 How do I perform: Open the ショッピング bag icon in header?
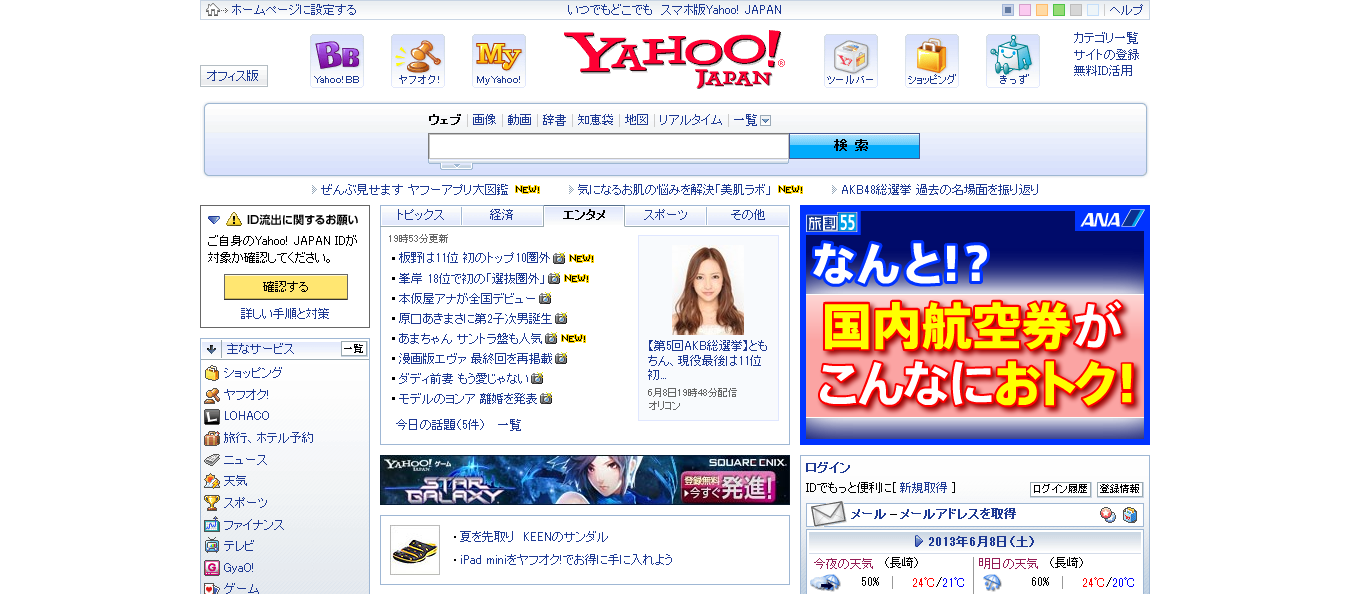pyautogui.click(x=932, y=61)
